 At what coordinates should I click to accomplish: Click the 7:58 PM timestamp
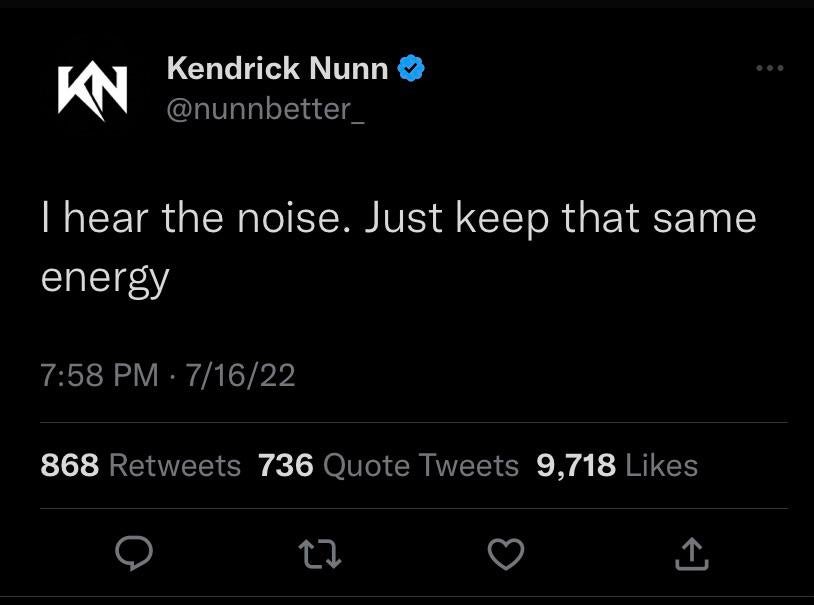pyautogui.click(x=99, y=375)
